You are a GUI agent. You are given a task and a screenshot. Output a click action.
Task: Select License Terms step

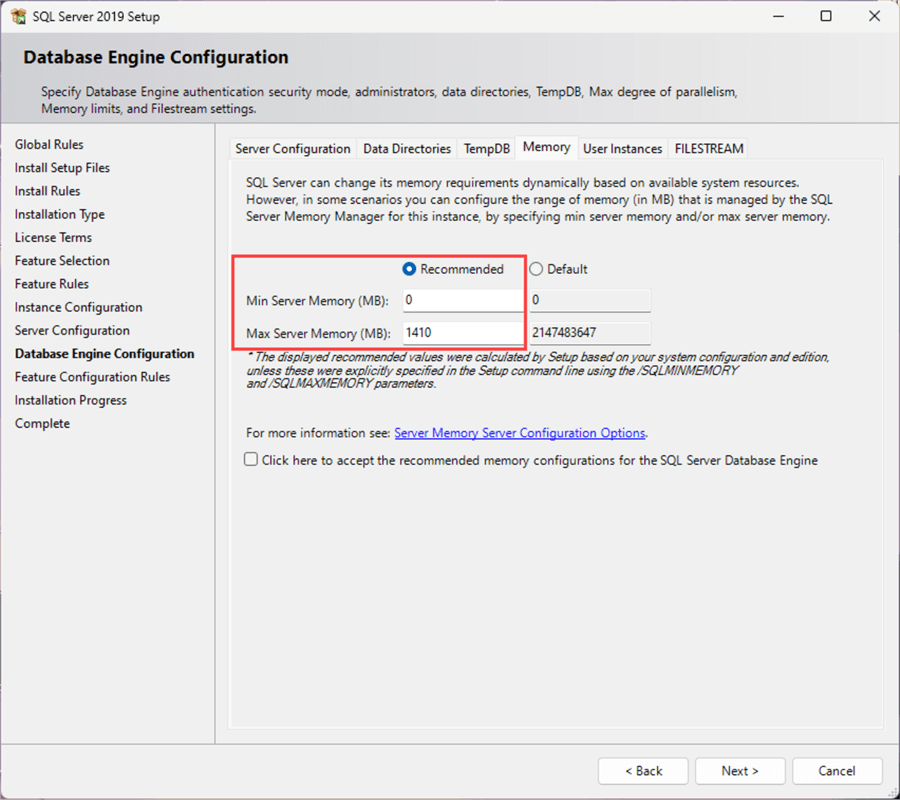click(x=53, y=238)
